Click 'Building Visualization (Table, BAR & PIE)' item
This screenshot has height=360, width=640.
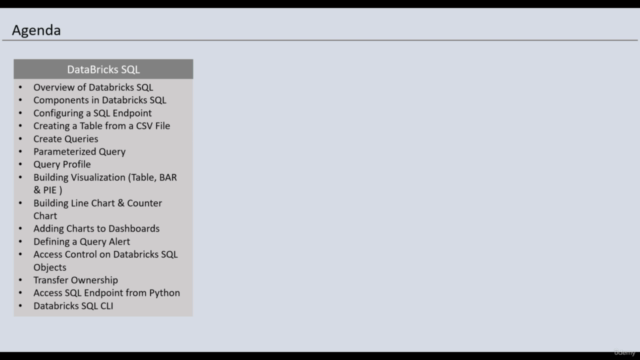(105, 184)
